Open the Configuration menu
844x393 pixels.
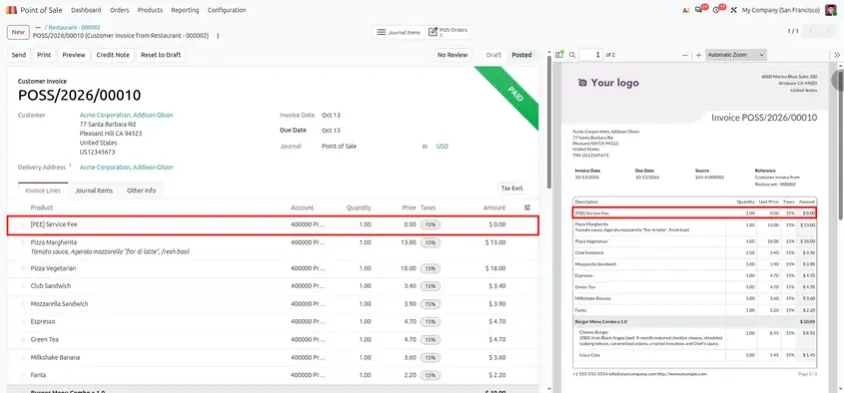[x=227, y=10]
